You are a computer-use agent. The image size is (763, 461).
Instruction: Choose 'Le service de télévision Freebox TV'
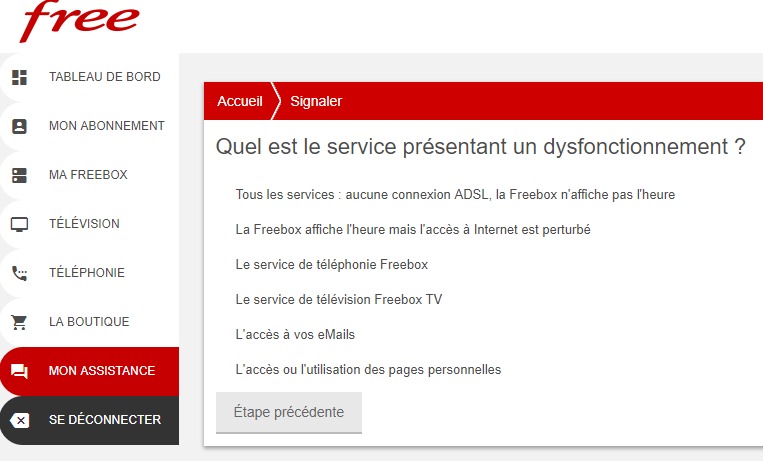338,299
